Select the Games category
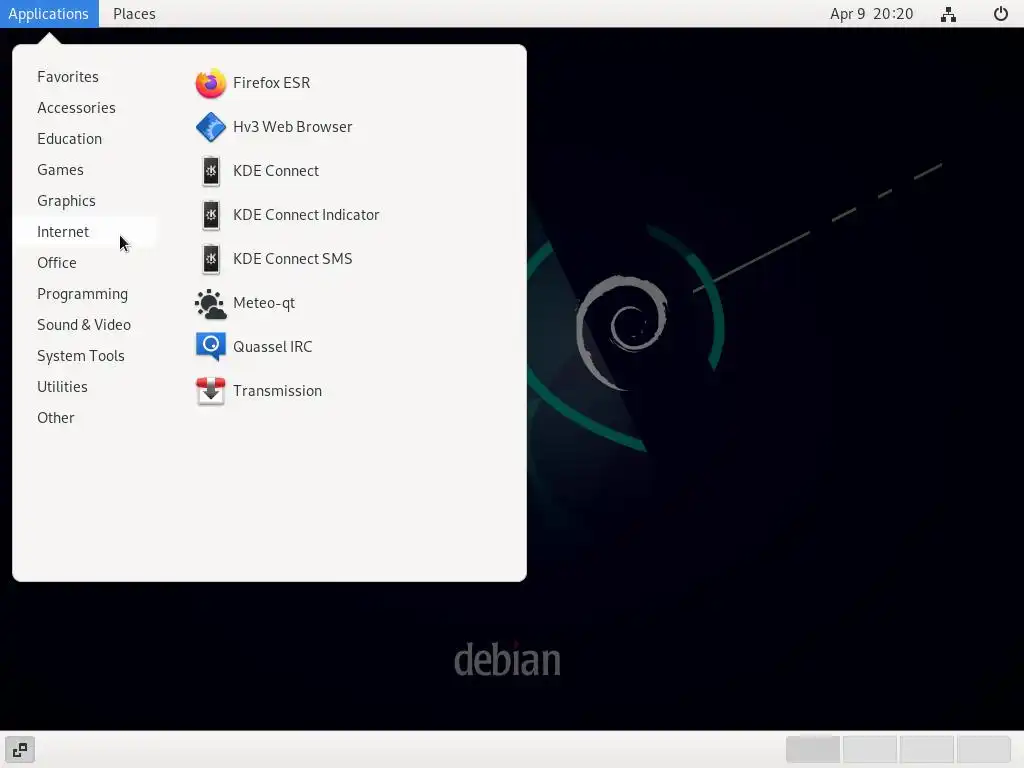 tap(60, 170)
